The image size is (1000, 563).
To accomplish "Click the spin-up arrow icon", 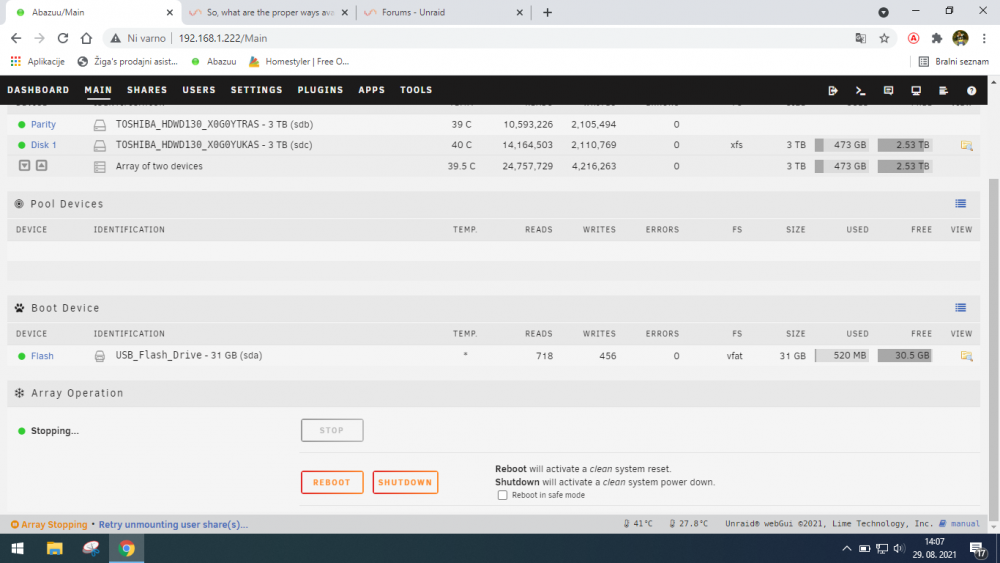I will tap(41, 166).
